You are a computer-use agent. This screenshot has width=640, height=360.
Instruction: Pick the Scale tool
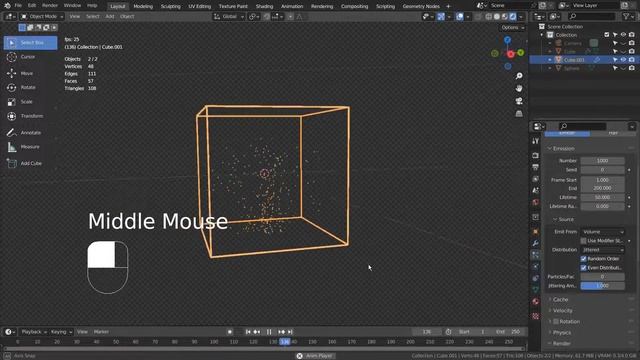click(30, 102)
